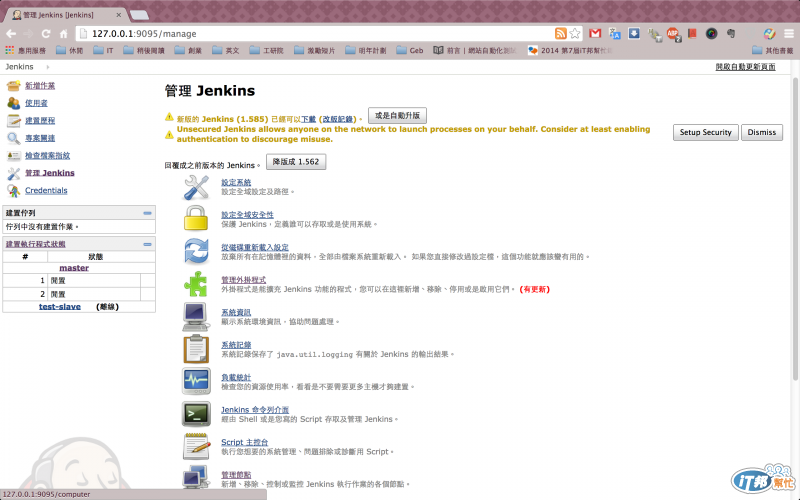Viewport: 800px width, 500px height.
Task: Click Jenkins breadcrumb link
Action: 19,67
